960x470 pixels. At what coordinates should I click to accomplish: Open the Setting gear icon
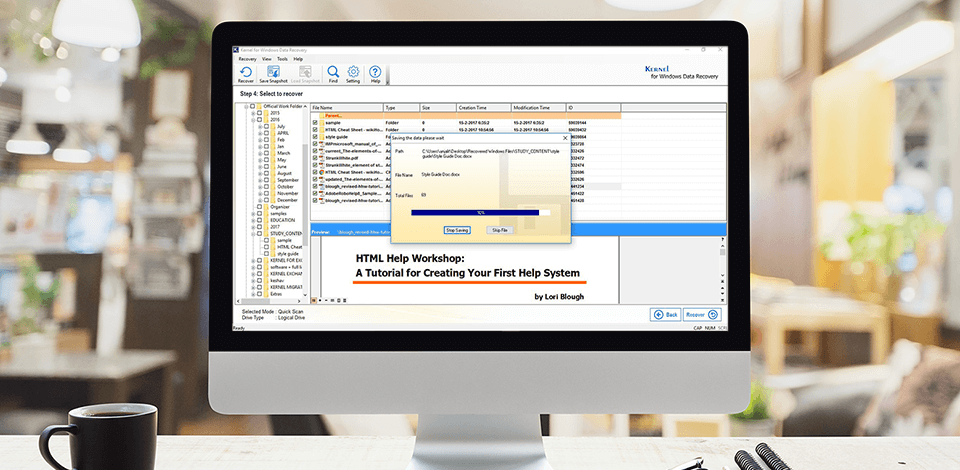click(353, 75)
